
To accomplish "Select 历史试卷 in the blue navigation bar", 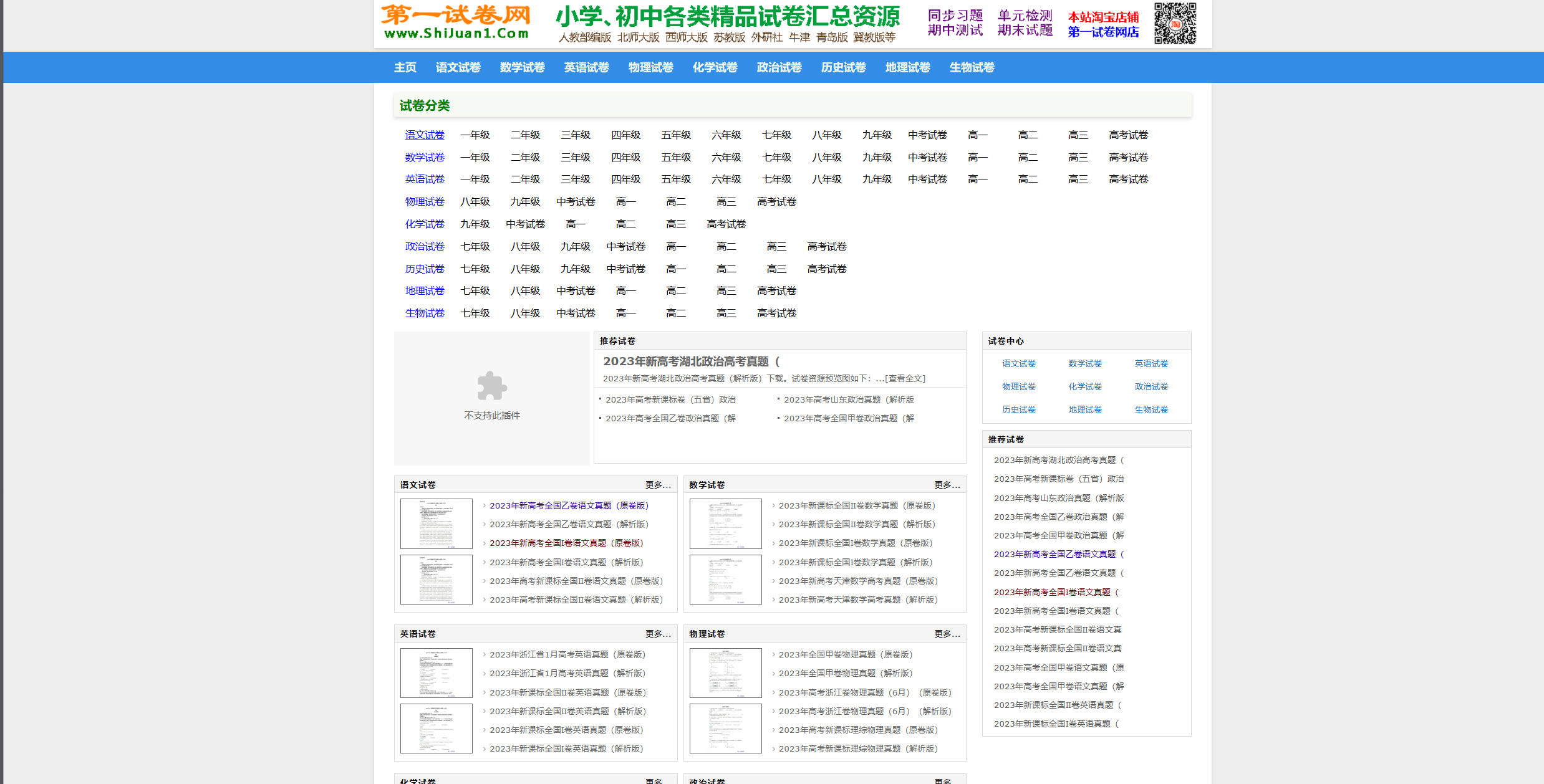I will point(843,67).
